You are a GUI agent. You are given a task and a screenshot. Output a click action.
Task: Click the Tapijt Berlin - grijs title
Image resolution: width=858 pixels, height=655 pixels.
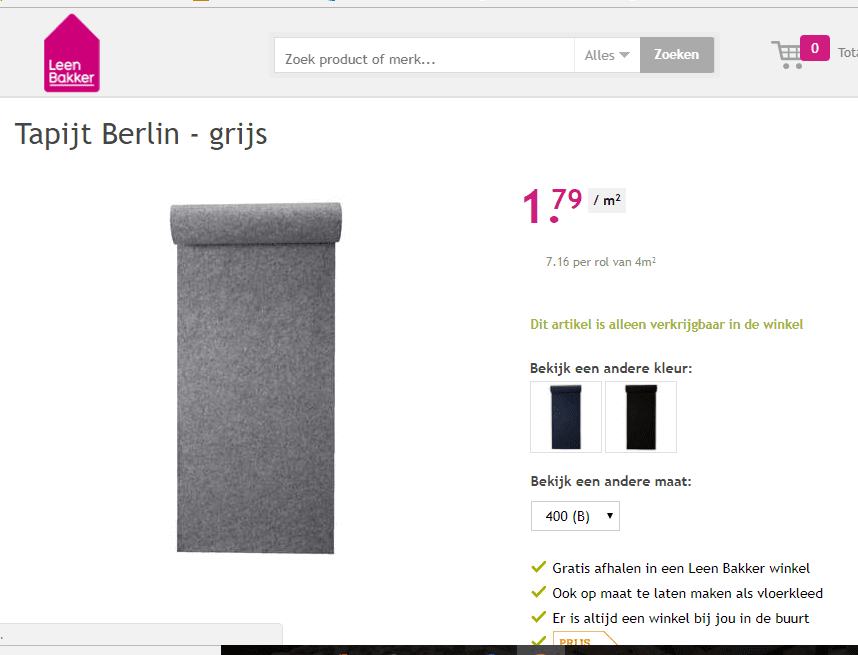coord(141,134)
